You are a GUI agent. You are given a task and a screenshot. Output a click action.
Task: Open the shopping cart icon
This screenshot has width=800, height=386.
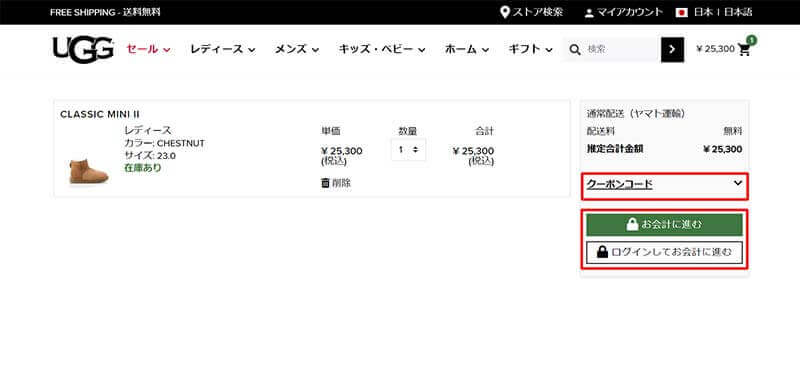[744, 49]
